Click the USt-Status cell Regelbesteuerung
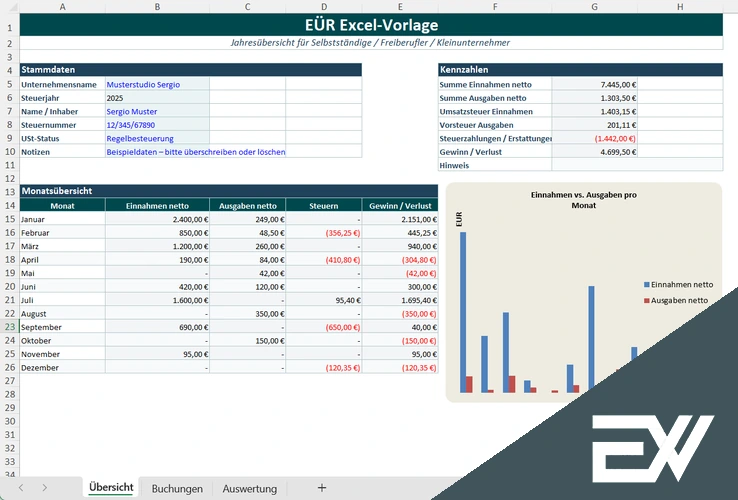Viewport: 738px width, 500px height. (157, 139)
